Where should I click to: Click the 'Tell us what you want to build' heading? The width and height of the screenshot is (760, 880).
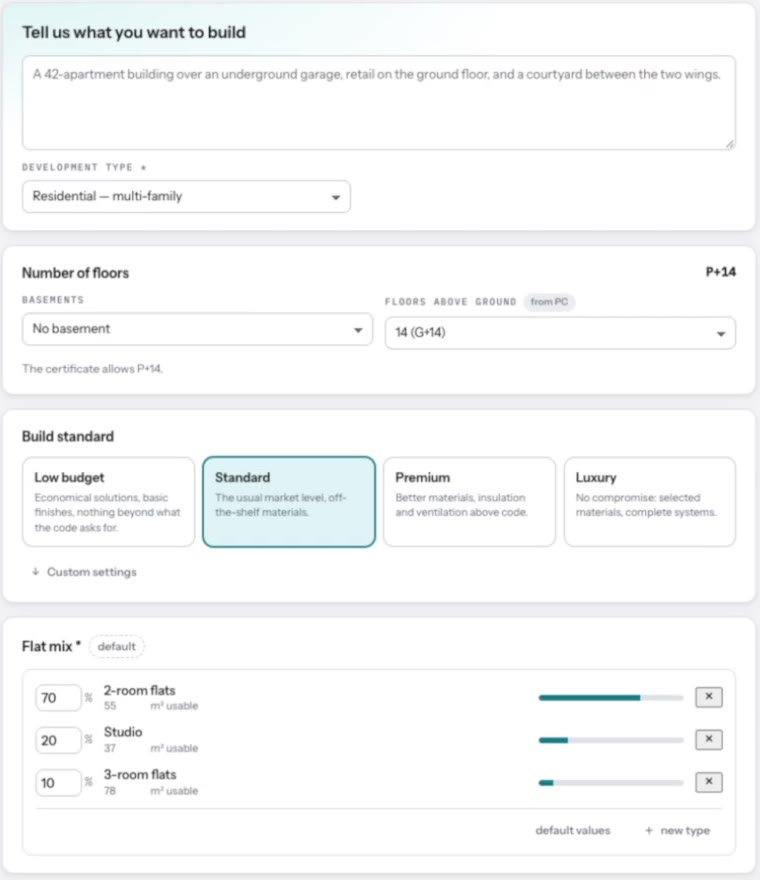pyautogui.click(x=134, y=32)
